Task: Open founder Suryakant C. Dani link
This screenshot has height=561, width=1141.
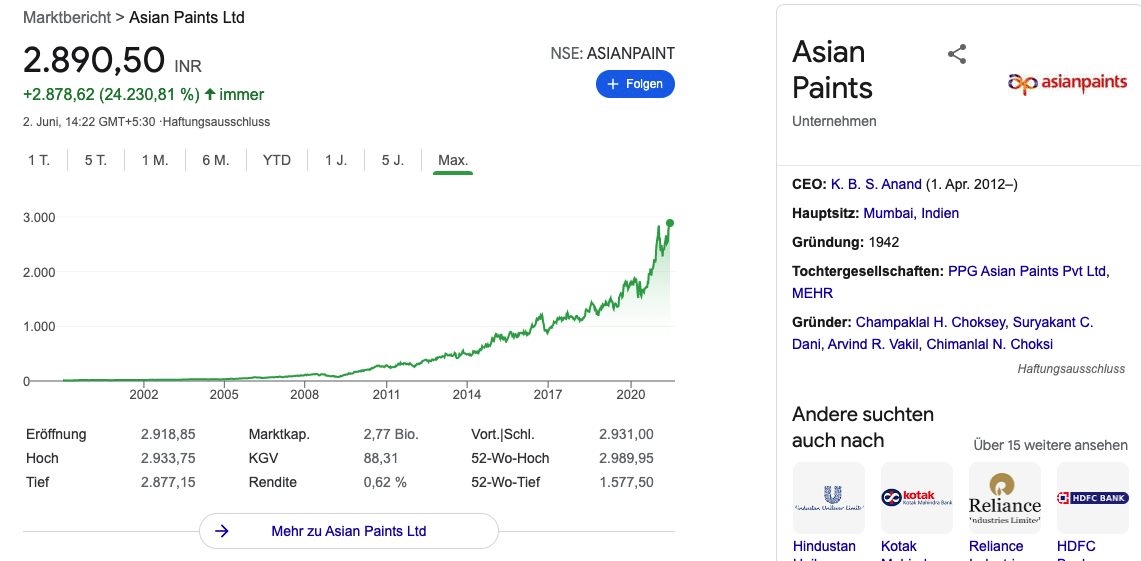Action: click(x=942, y=333)
